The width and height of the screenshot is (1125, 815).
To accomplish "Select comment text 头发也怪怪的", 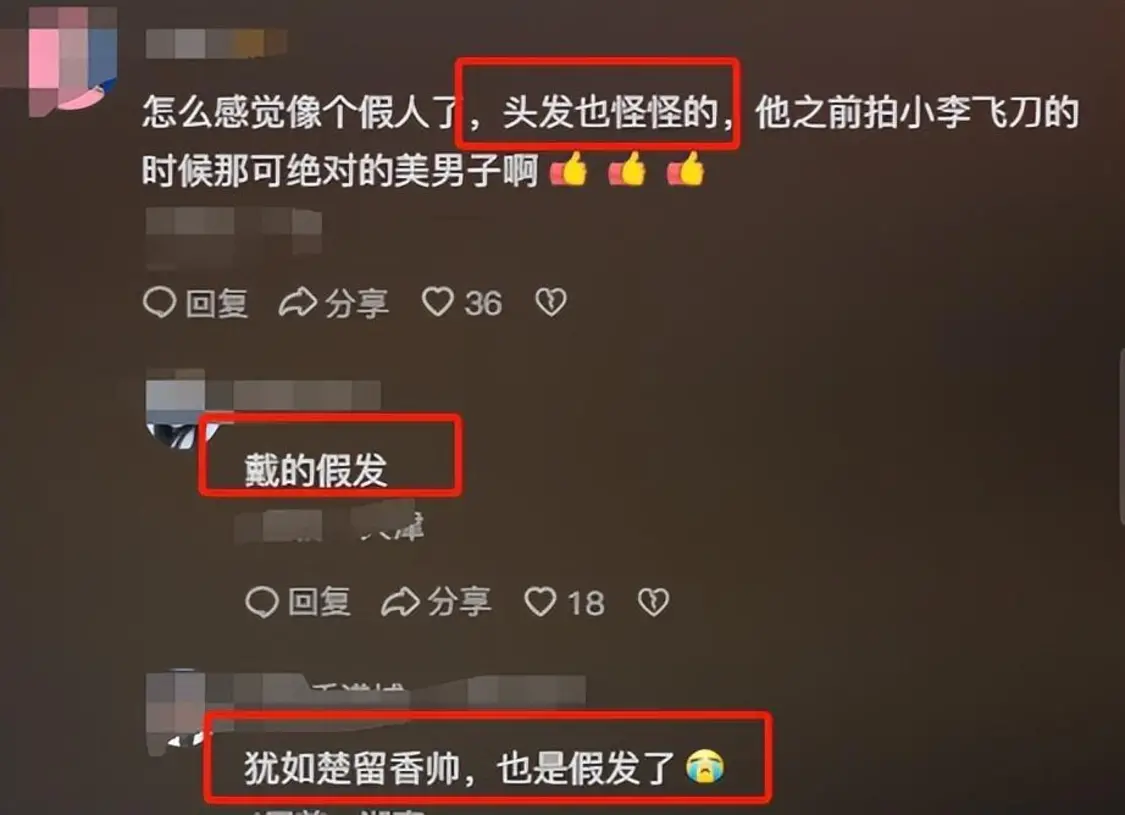I will tap(610, 112).
